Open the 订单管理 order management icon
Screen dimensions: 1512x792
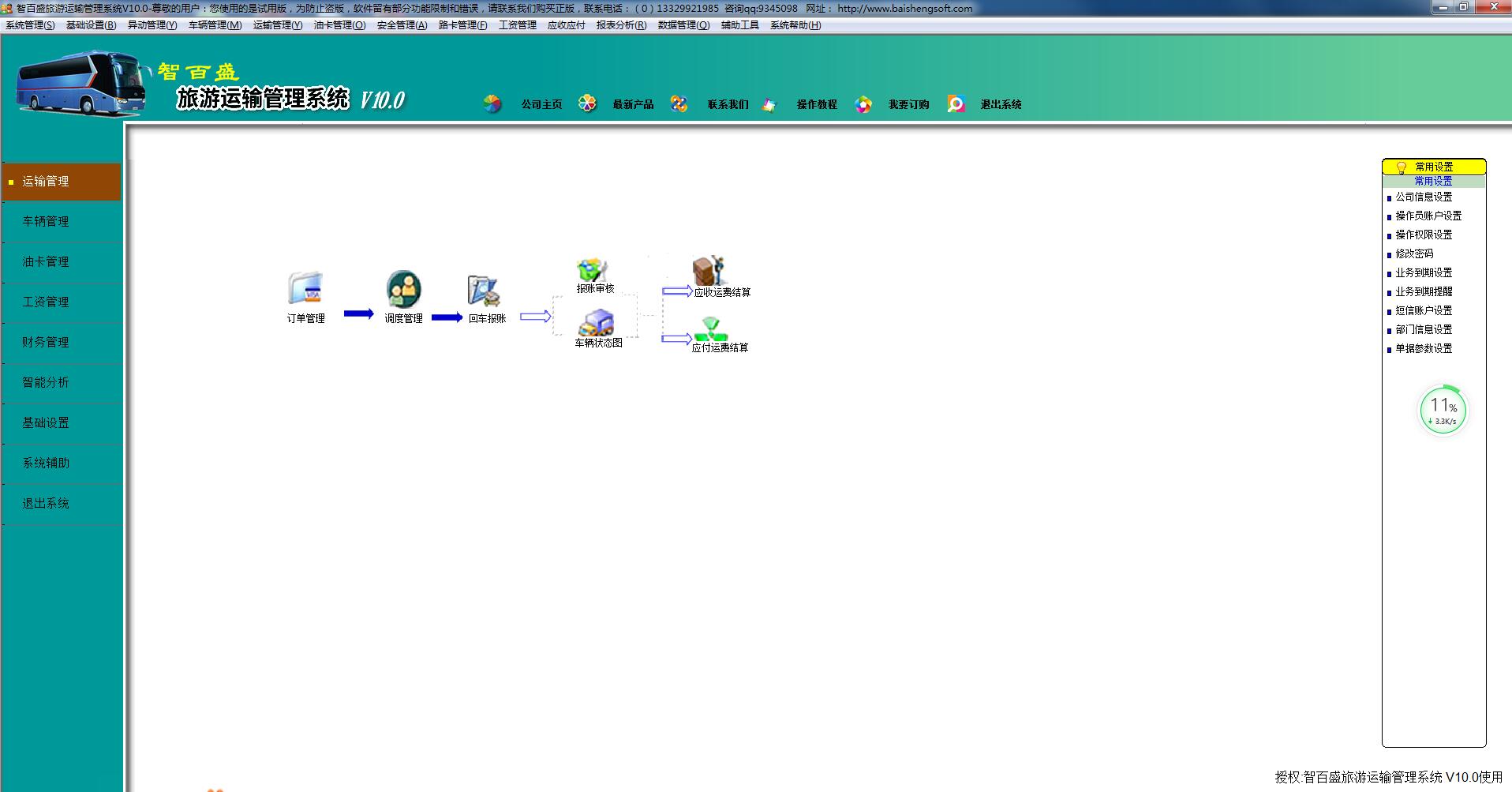tap(305, 289)
